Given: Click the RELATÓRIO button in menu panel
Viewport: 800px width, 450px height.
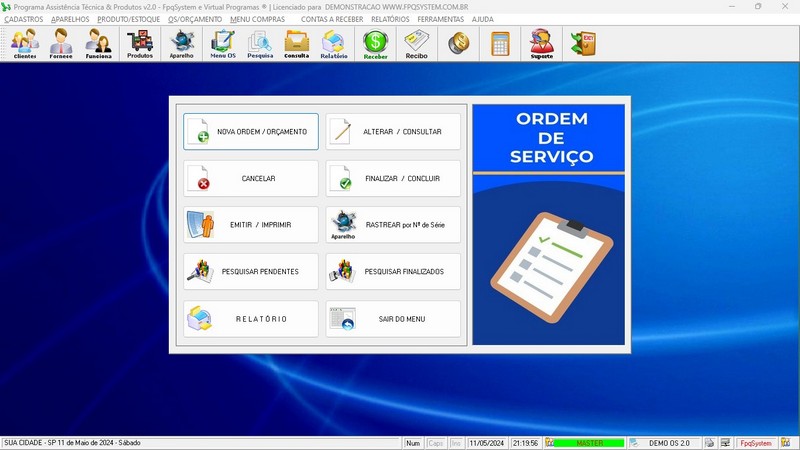Looking at the screenshot, I should tap(251, 319).
